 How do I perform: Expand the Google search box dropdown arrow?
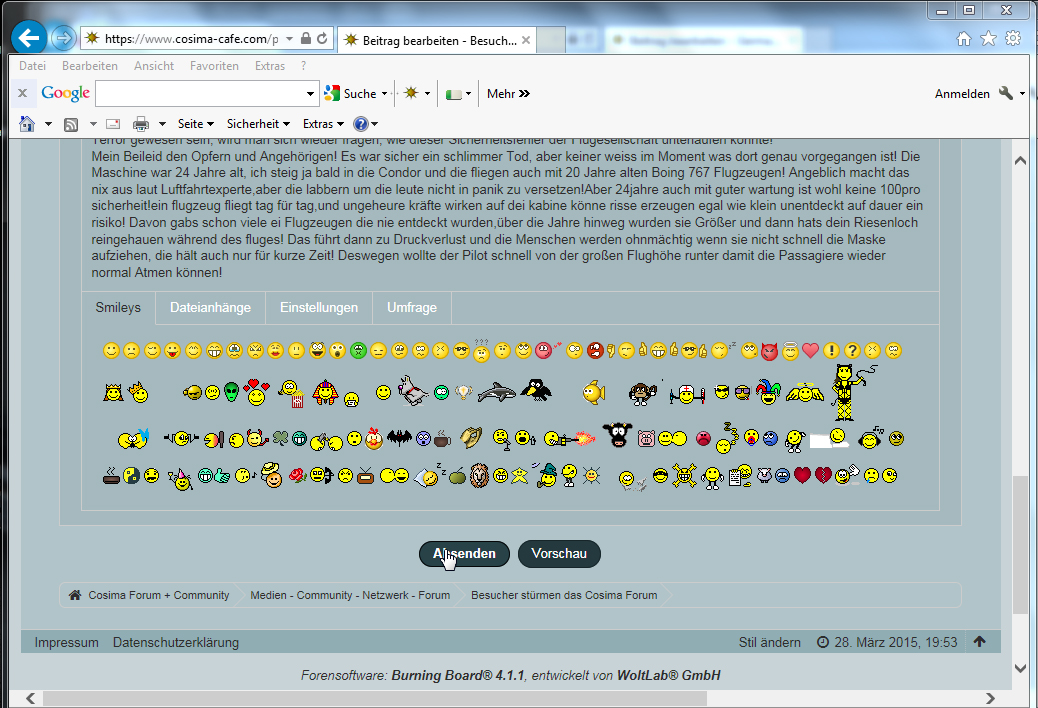click(x=310, y=94)
